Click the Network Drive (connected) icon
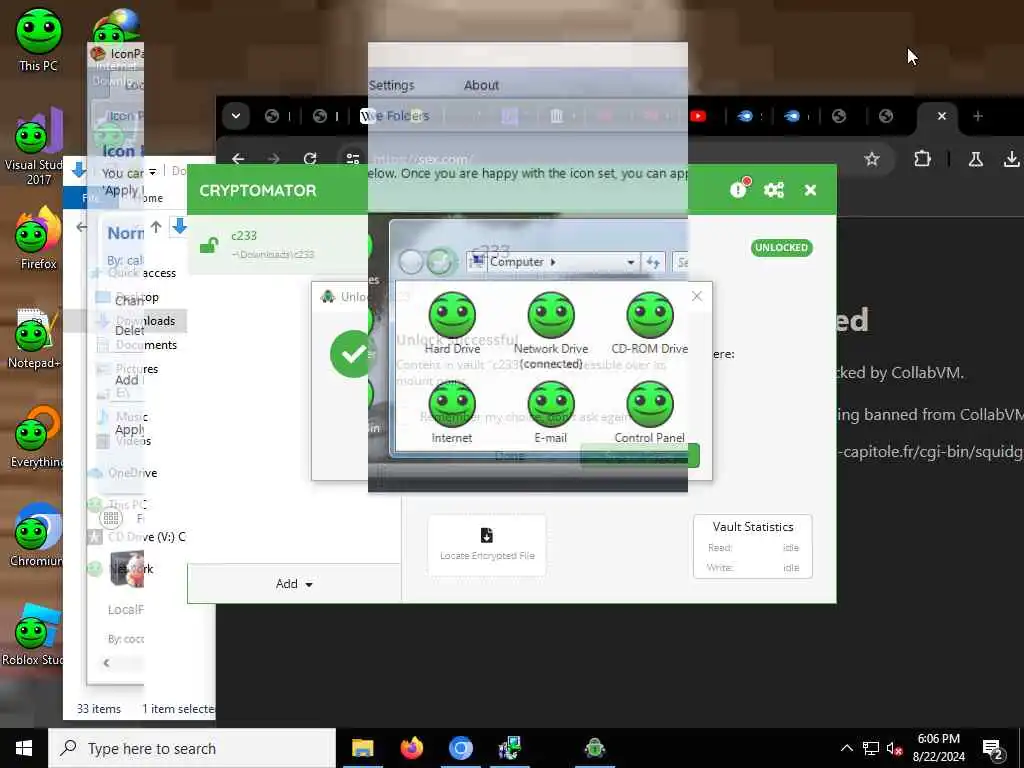 pos(551,330)
